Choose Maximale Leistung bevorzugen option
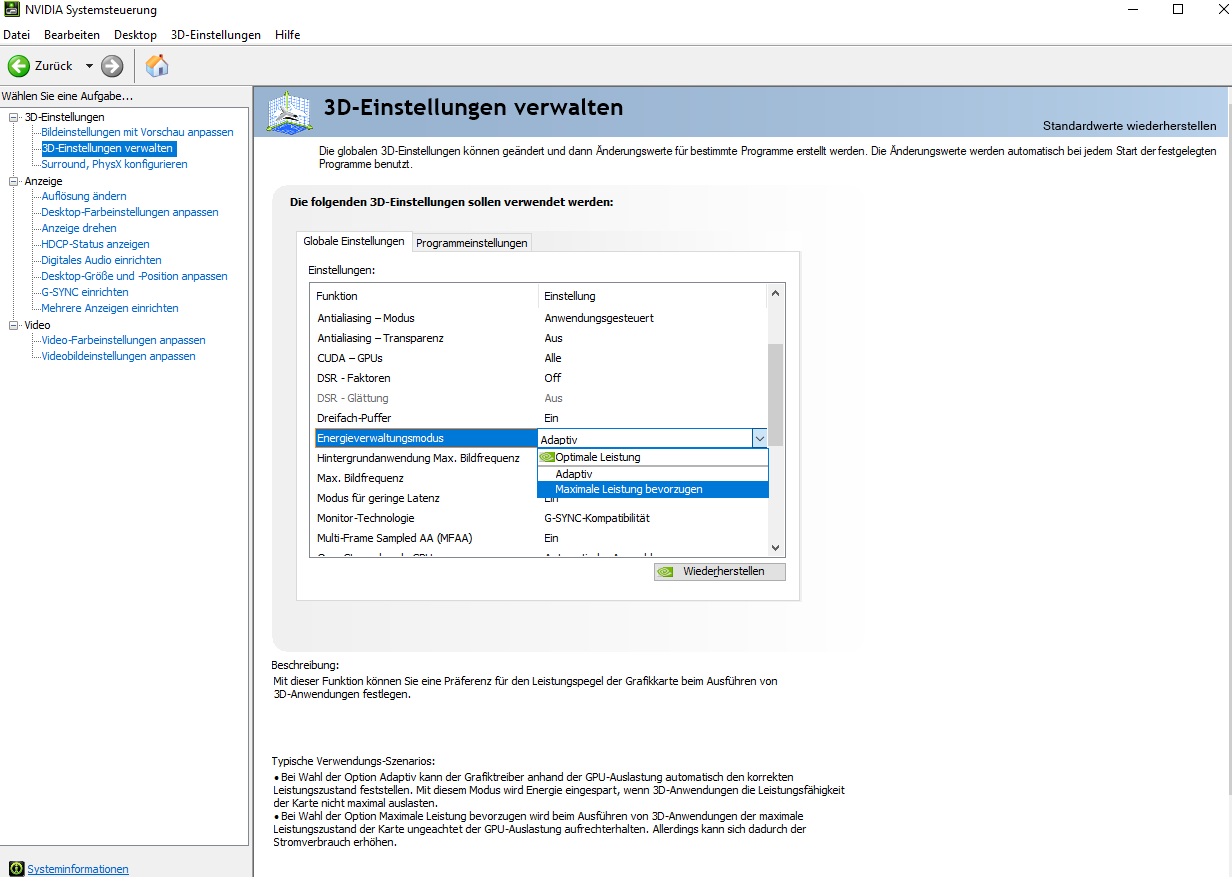Screen dimensions: 1232x877 (653, 489)
